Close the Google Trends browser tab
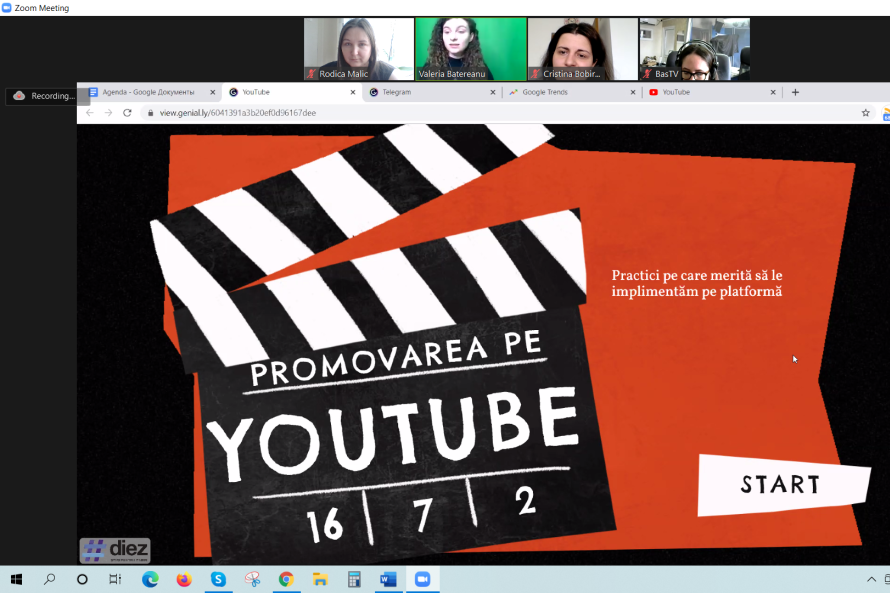 [x=633, y=92]
